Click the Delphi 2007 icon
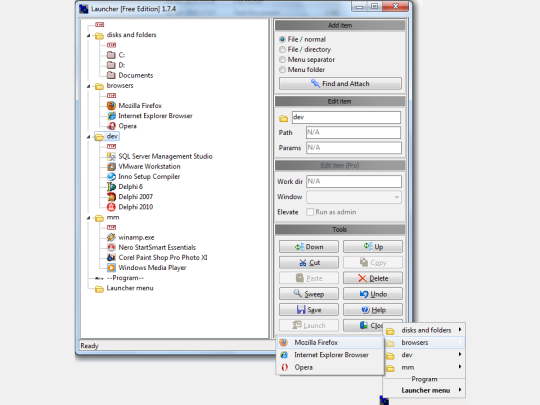The height and width of the screenshot is (405, 540). pyautogui.click(x=111, y=197)
